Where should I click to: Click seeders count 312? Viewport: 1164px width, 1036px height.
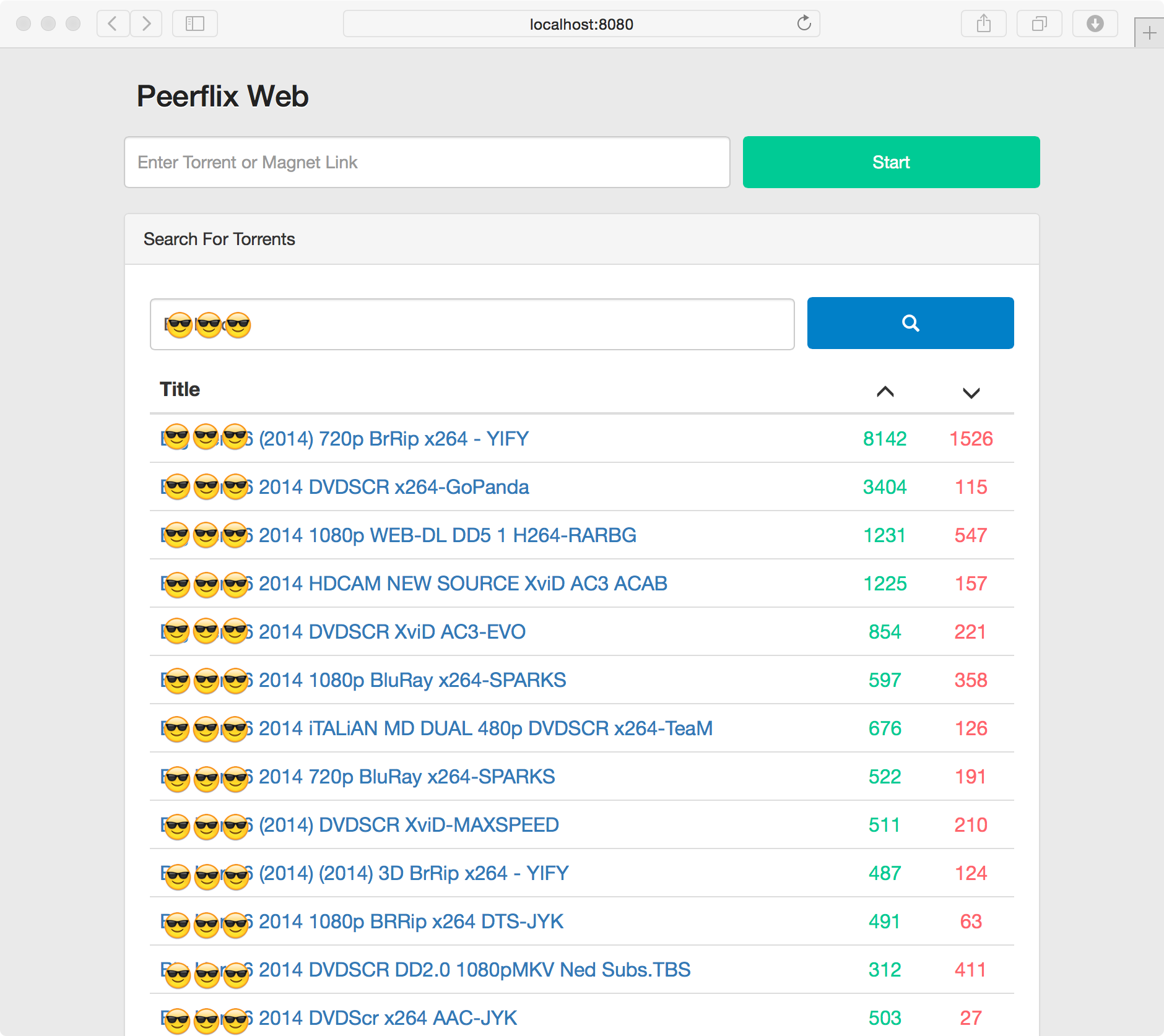click(x=885, y=970)
